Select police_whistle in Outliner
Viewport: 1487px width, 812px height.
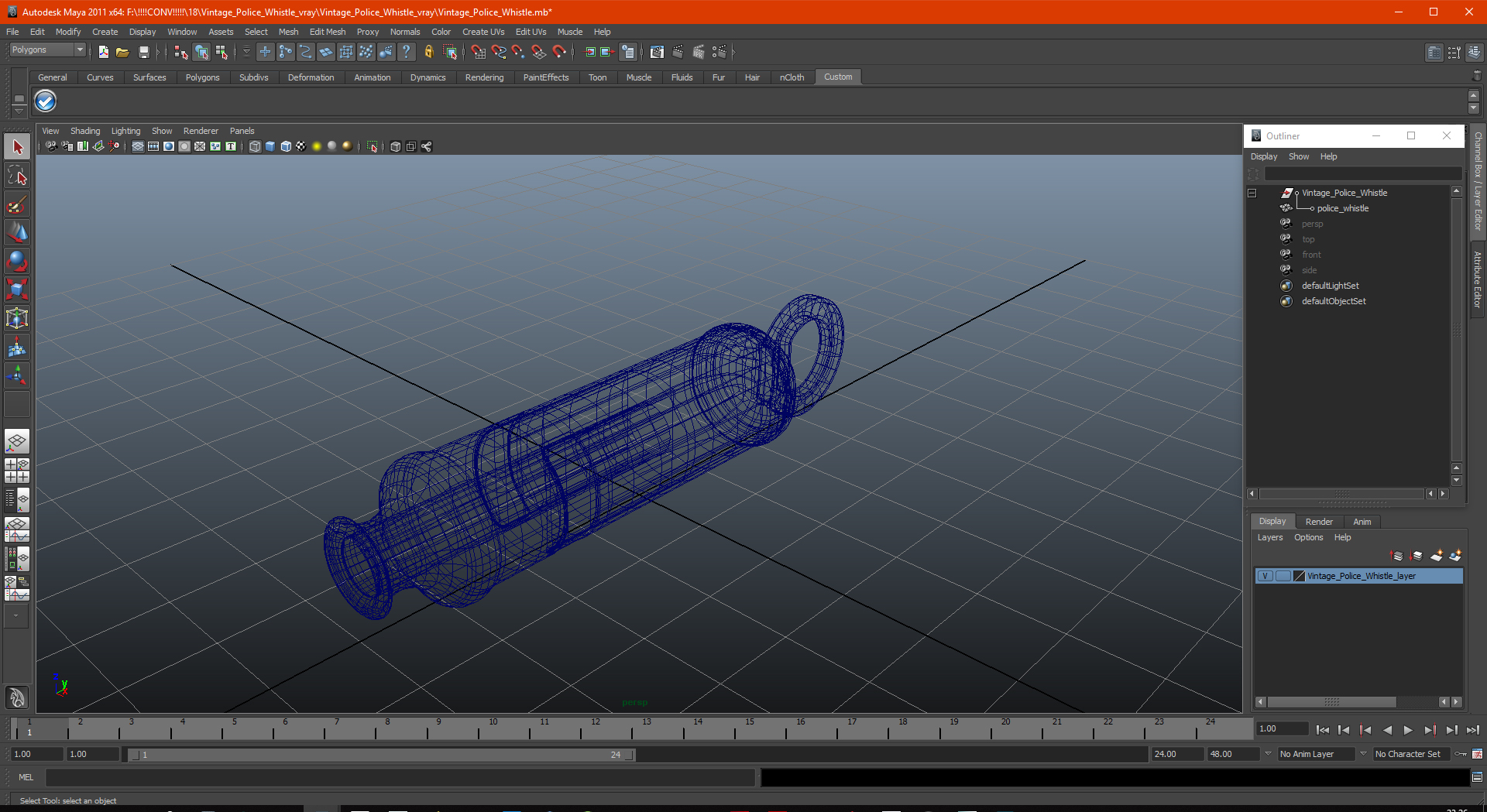tap(1343, 208)
